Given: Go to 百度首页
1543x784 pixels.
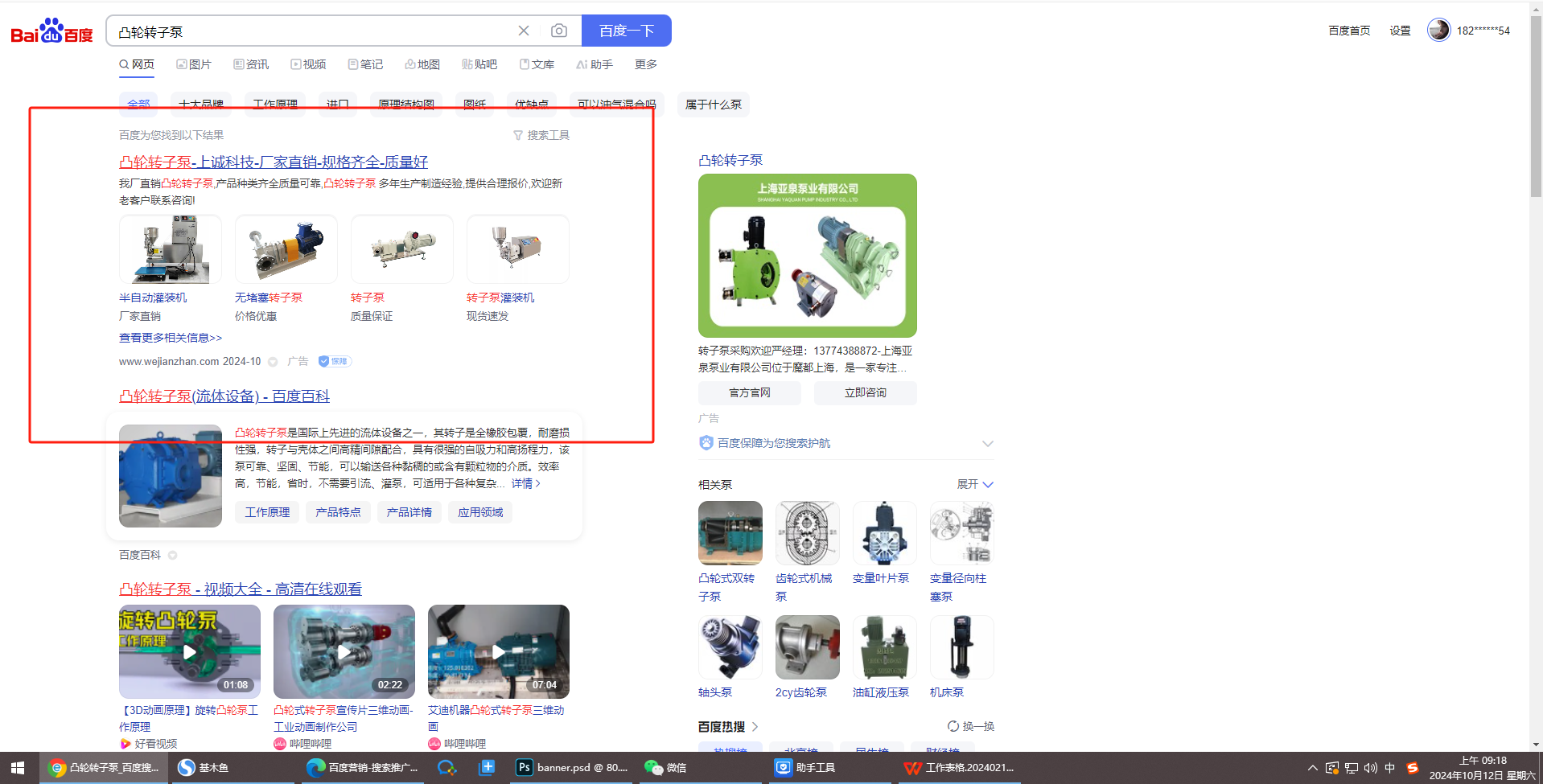Looking at the screenshot, I should (1349, 31).
